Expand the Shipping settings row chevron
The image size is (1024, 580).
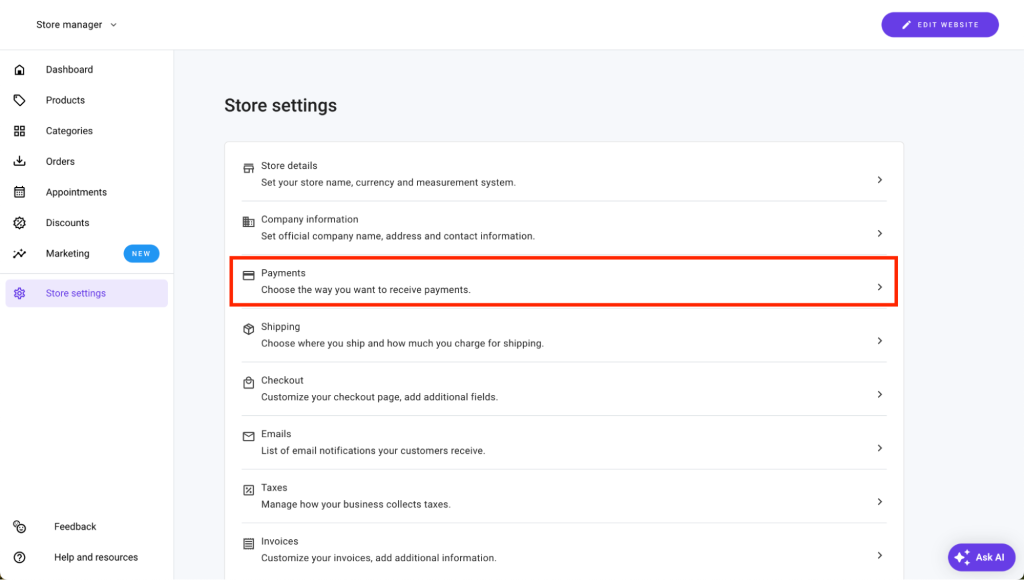[x=880, y=340]
